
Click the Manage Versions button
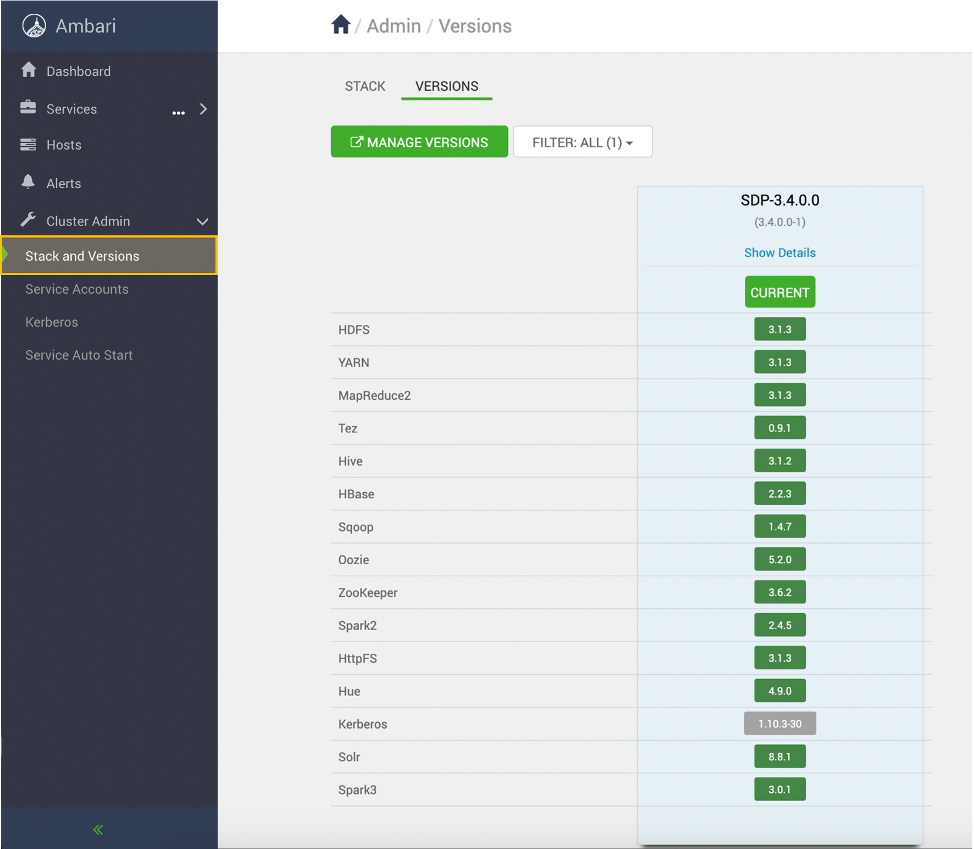pos(419,142)
